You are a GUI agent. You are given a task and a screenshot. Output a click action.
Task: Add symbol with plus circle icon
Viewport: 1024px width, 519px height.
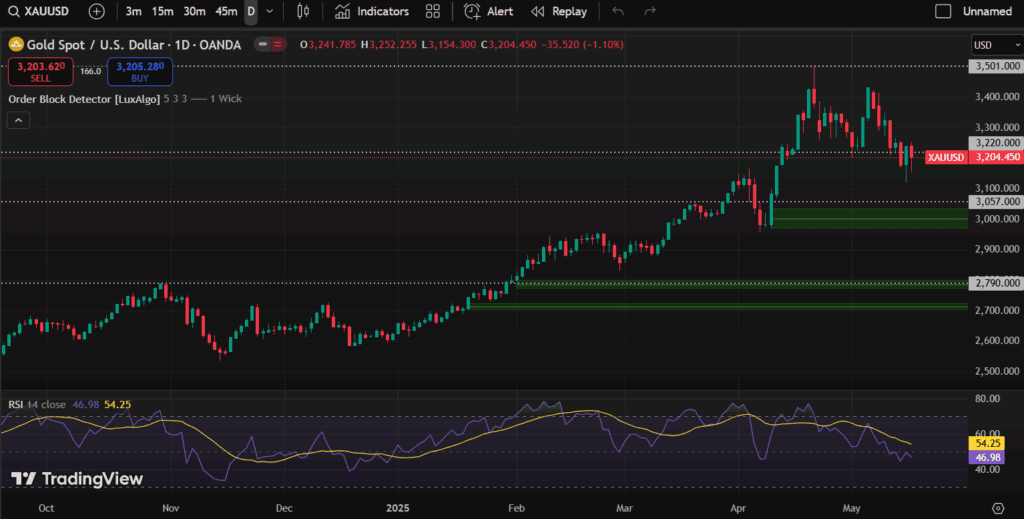tap(96, 12)
